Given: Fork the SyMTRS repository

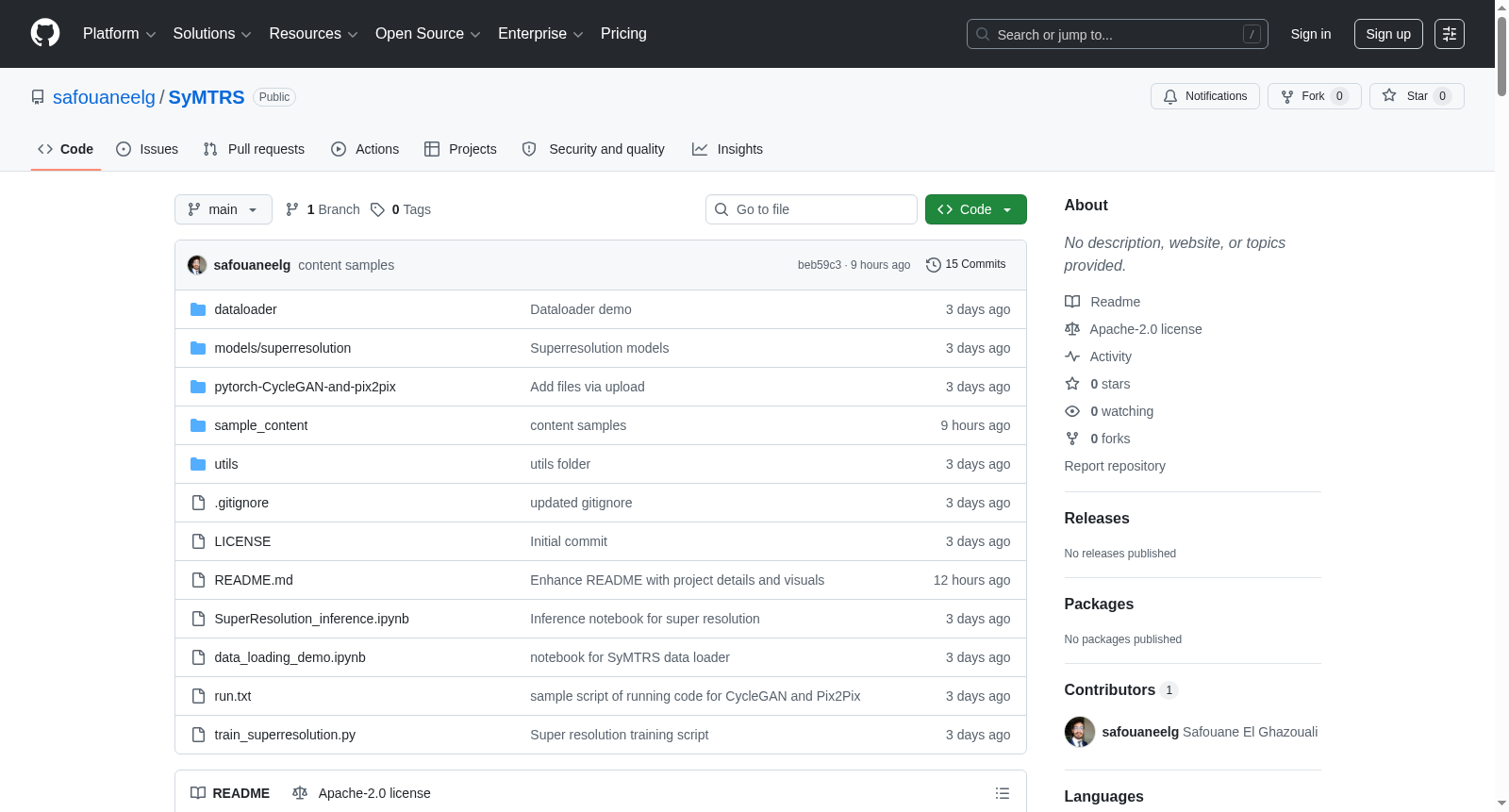Looking at the screenshot, I should pos(1315,96).
